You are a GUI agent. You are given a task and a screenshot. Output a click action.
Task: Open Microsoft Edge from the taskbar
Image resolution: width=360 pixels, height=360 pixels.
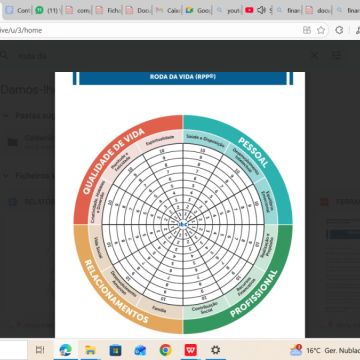coord(65,350)
